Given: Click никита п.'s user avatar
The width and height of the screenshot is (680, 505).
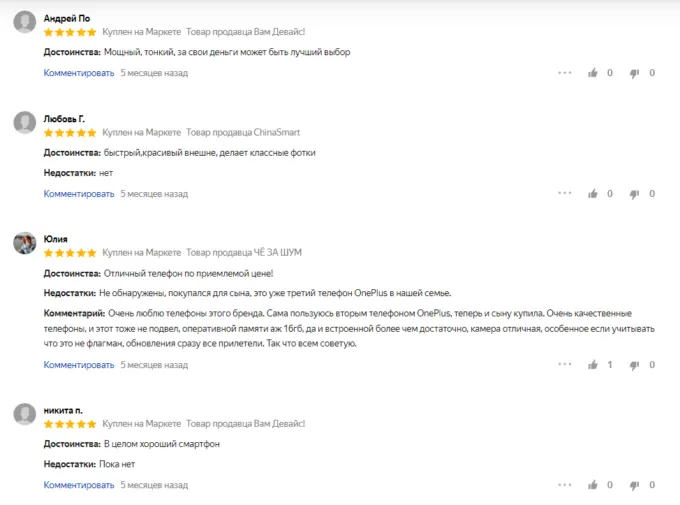Looking at the screenshot, I should tap(25, 415).
